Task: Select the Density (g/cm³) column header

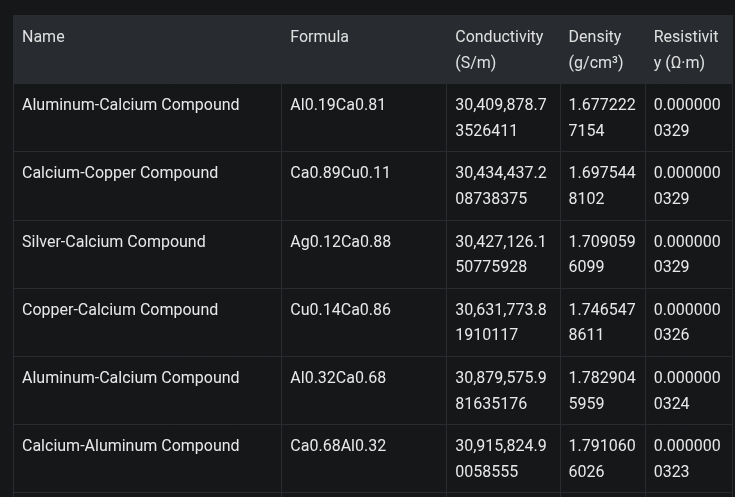Action: coord(596,49)
